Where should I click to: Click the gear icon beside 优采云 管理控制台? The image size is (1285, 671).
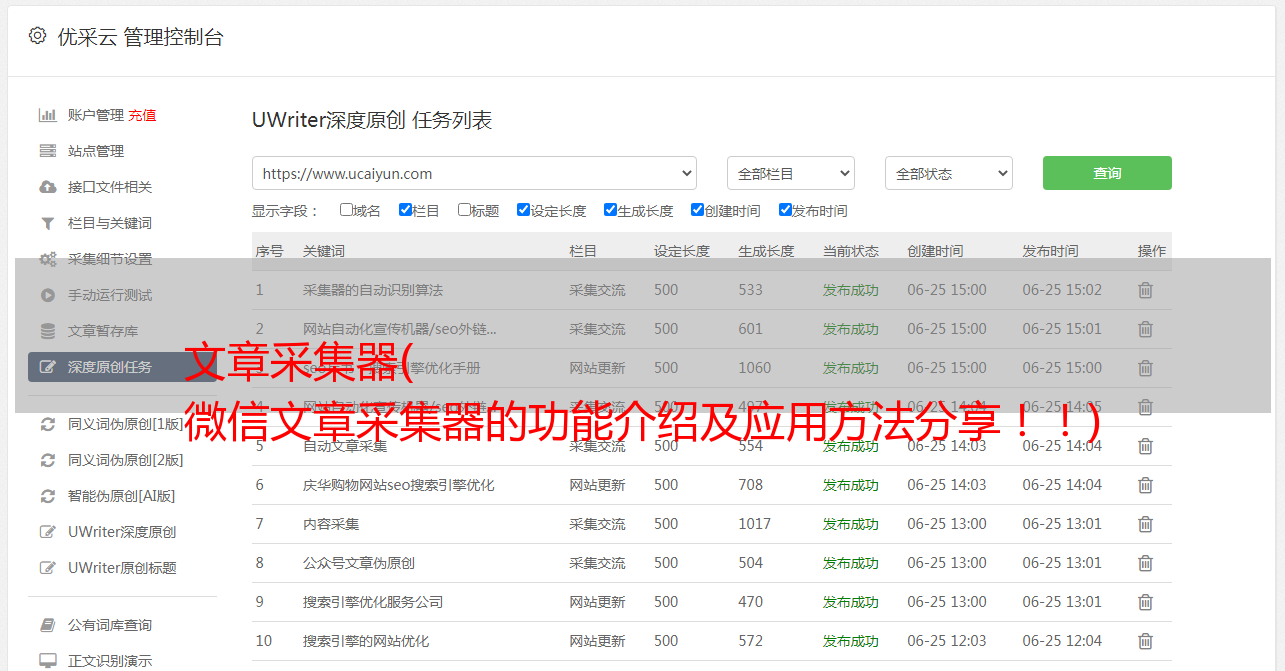[37, 36]
